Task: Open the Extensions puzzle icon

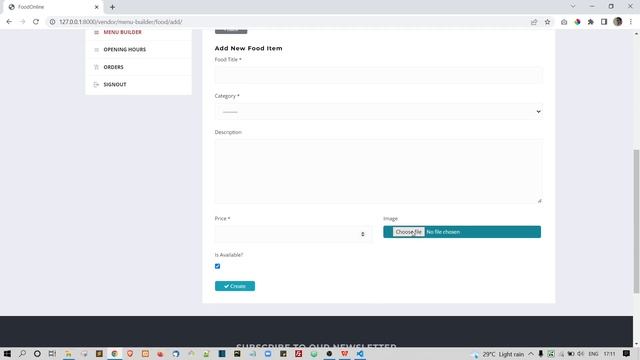Action: pos(591,22)
